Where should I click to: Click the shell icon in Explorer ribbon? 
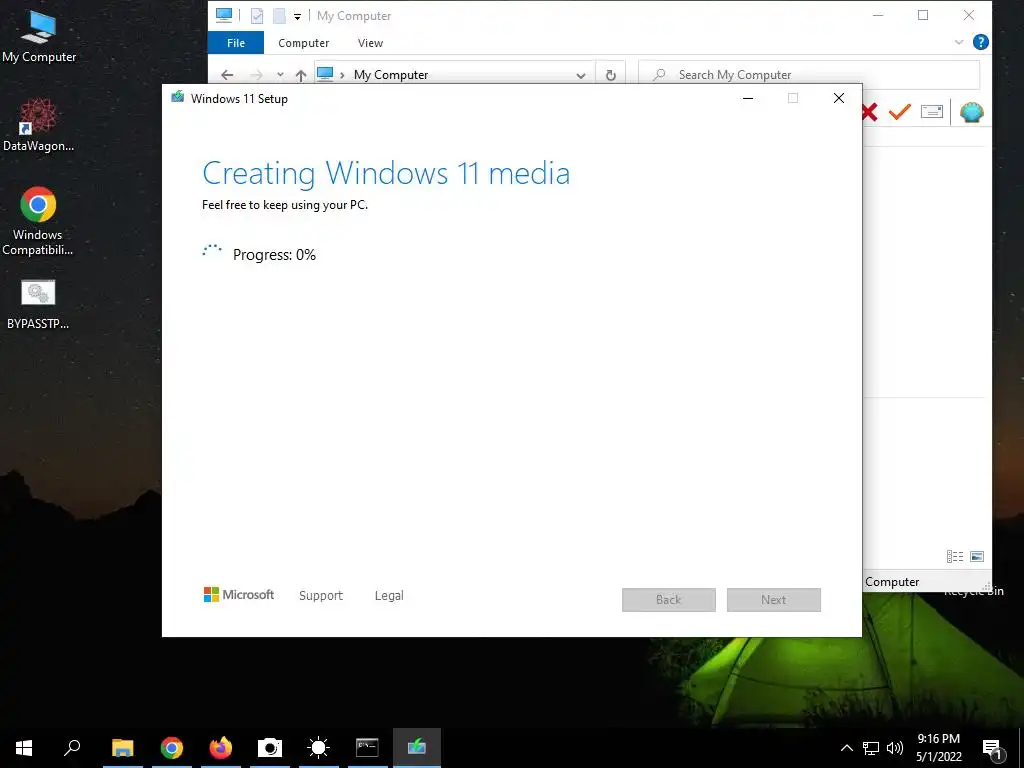pyautogui.click(x=972, y=112)
